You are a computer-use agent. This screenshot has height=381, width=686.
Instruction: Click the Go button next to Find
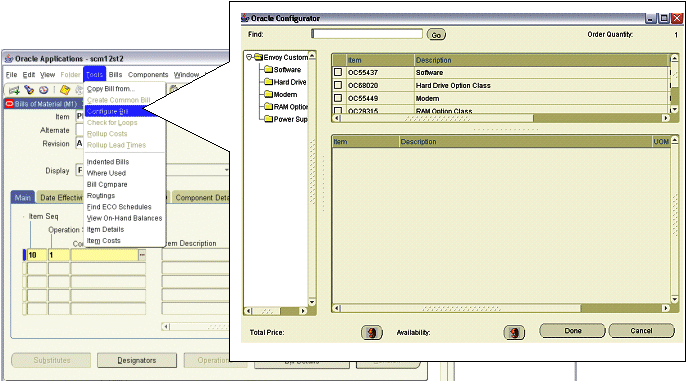pos(436,35)
